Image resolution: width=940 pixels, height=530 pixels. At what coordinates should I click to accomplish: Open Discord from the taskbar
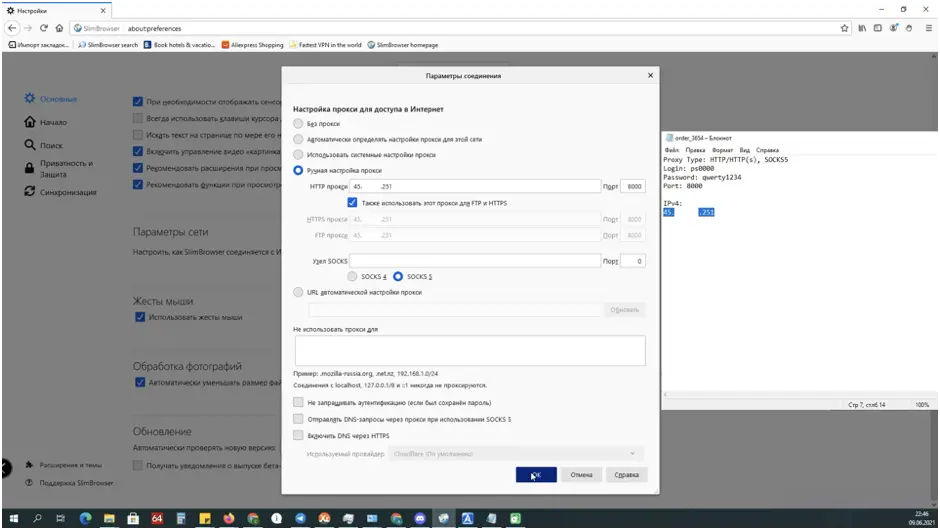click(x=420, y=519)
